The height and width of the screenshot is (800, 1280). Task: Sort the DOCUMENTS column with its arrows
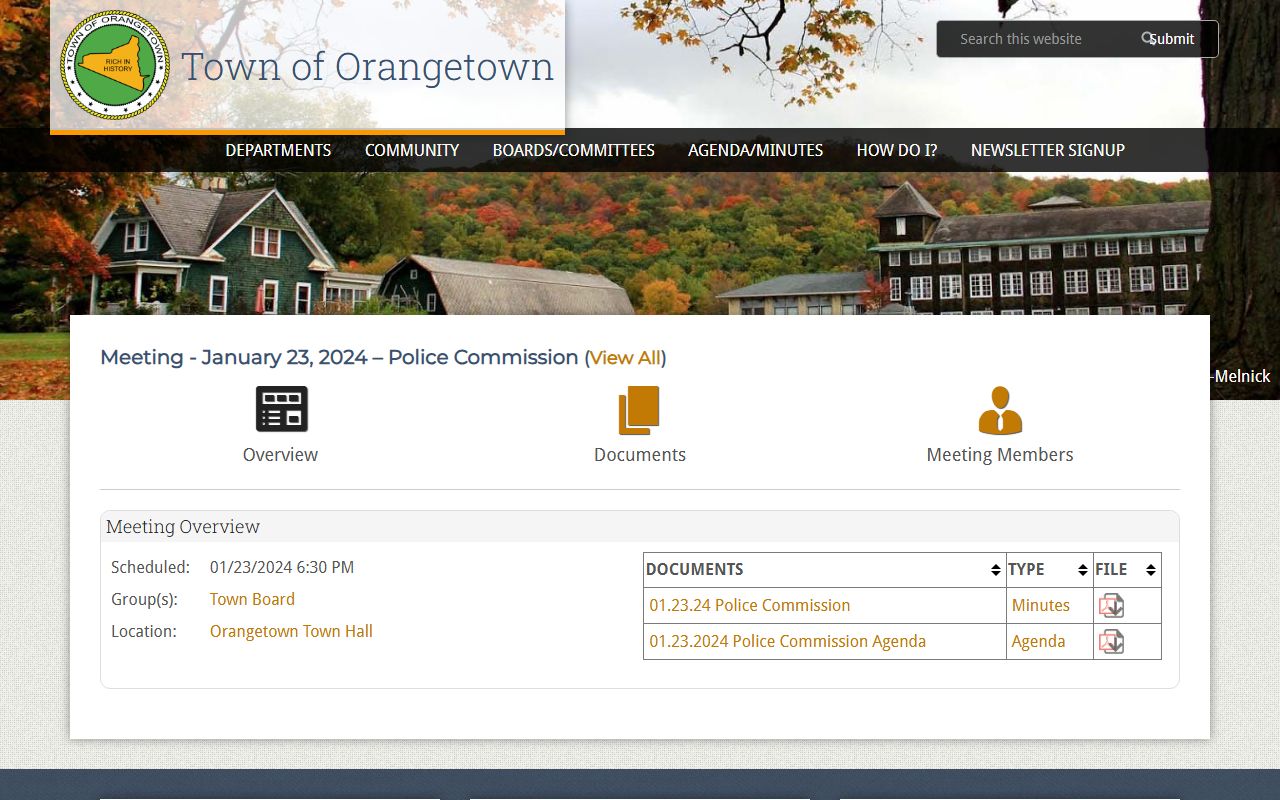tap(995, 570)
